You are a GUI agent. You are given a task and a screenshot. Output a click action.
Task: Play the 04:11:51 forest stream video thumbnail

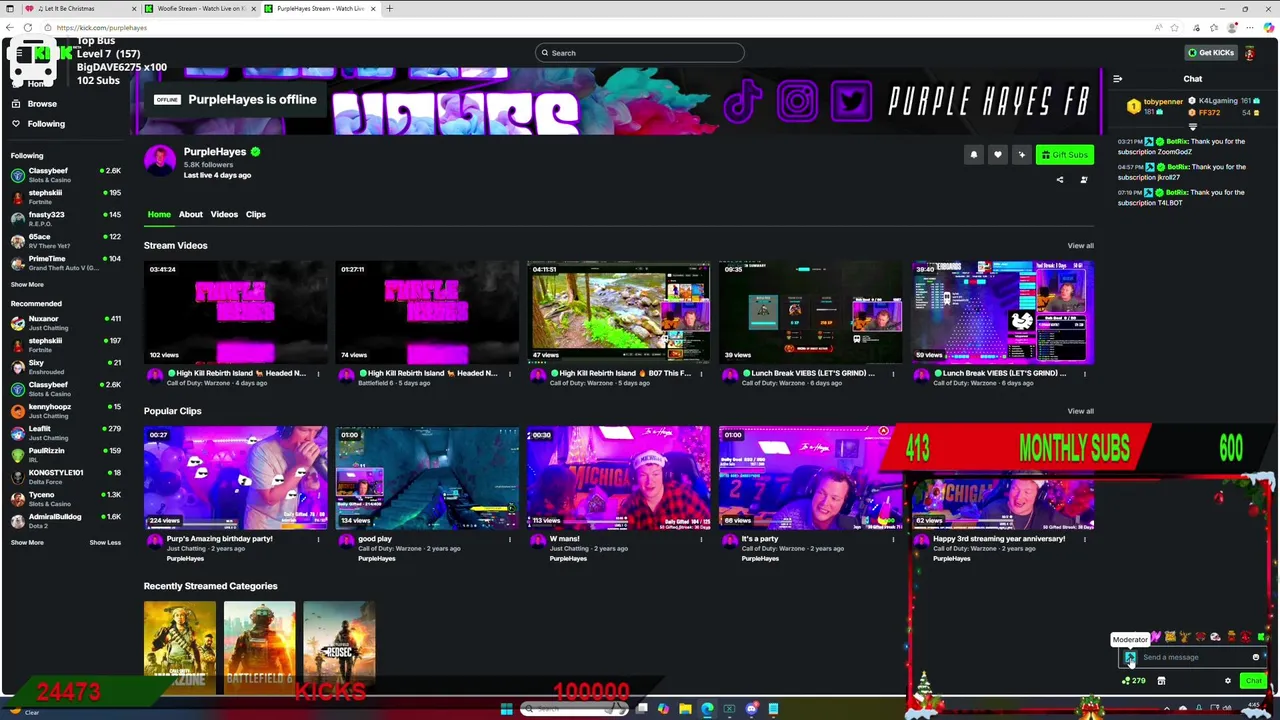pos(619,312)
